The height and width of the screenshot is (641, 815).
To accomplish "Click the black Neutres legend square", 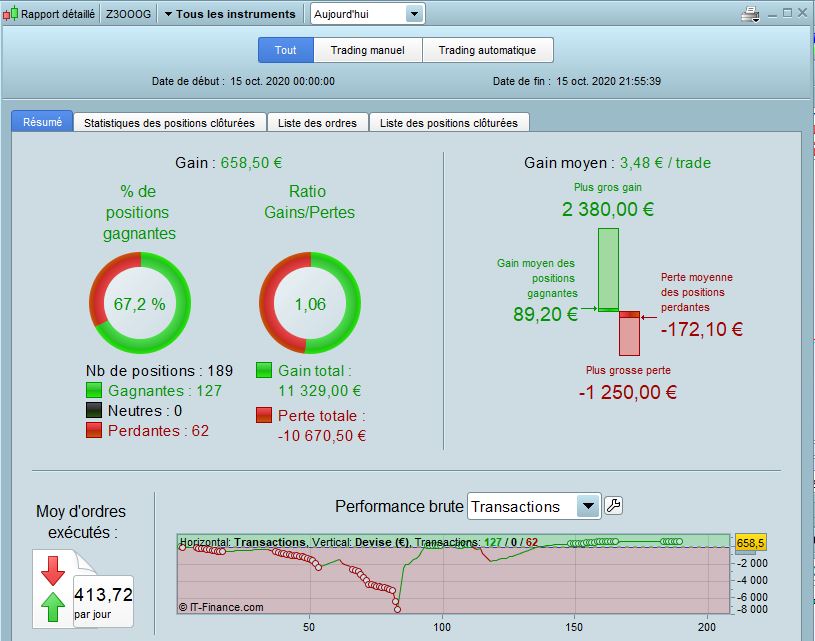I will coord(94,410).
